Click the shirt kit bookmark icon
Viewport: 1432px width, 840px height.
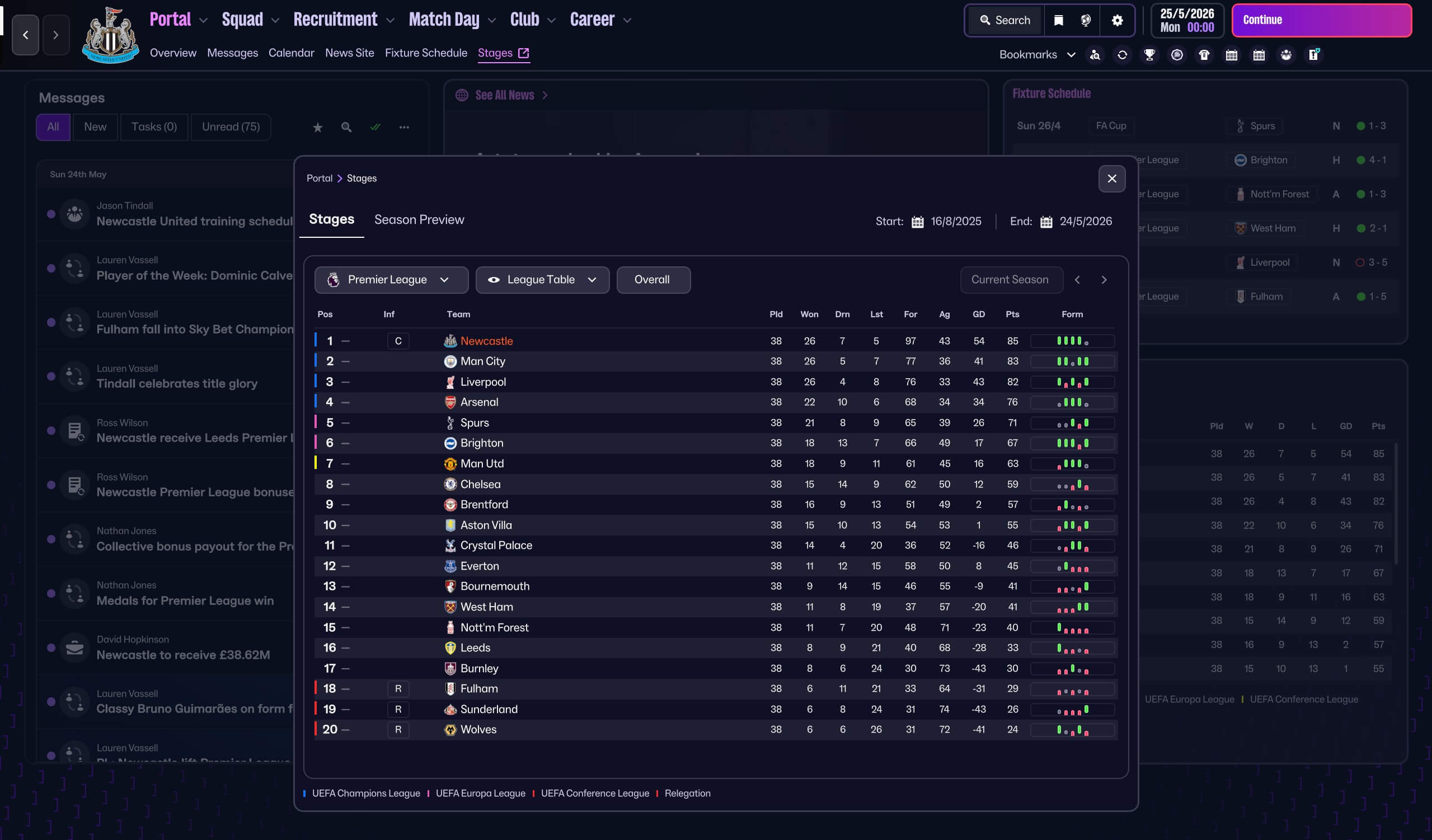coord(1204,54)
